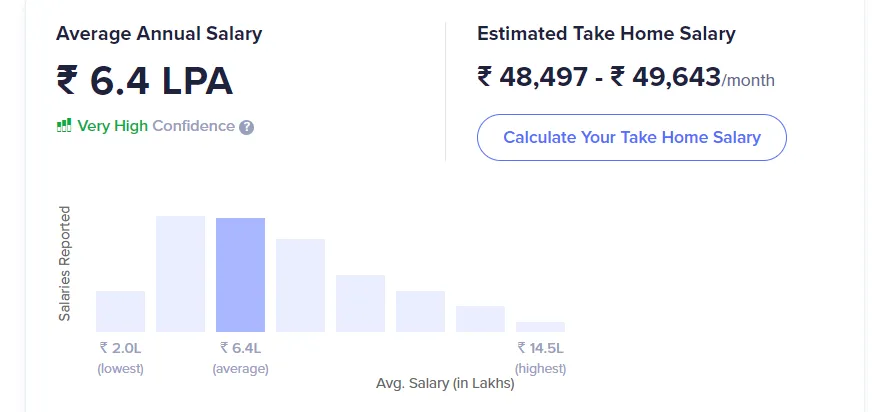Click the seventh histogram bar from the left
872x412 pixels.
click(480, 318)
